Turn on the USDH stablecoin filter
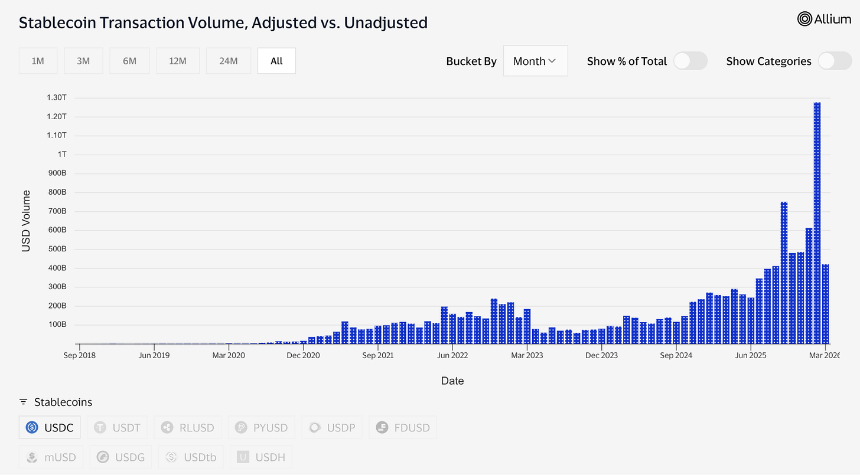Image resolution: width=860 pixels, height=475 pixels. [x=262, y=457]
